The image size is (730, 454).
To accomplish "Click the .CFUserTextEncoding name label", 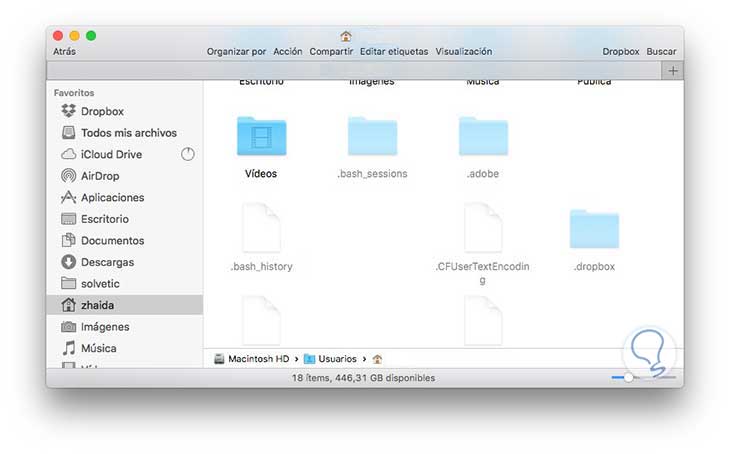I will (x=483, y=273).
